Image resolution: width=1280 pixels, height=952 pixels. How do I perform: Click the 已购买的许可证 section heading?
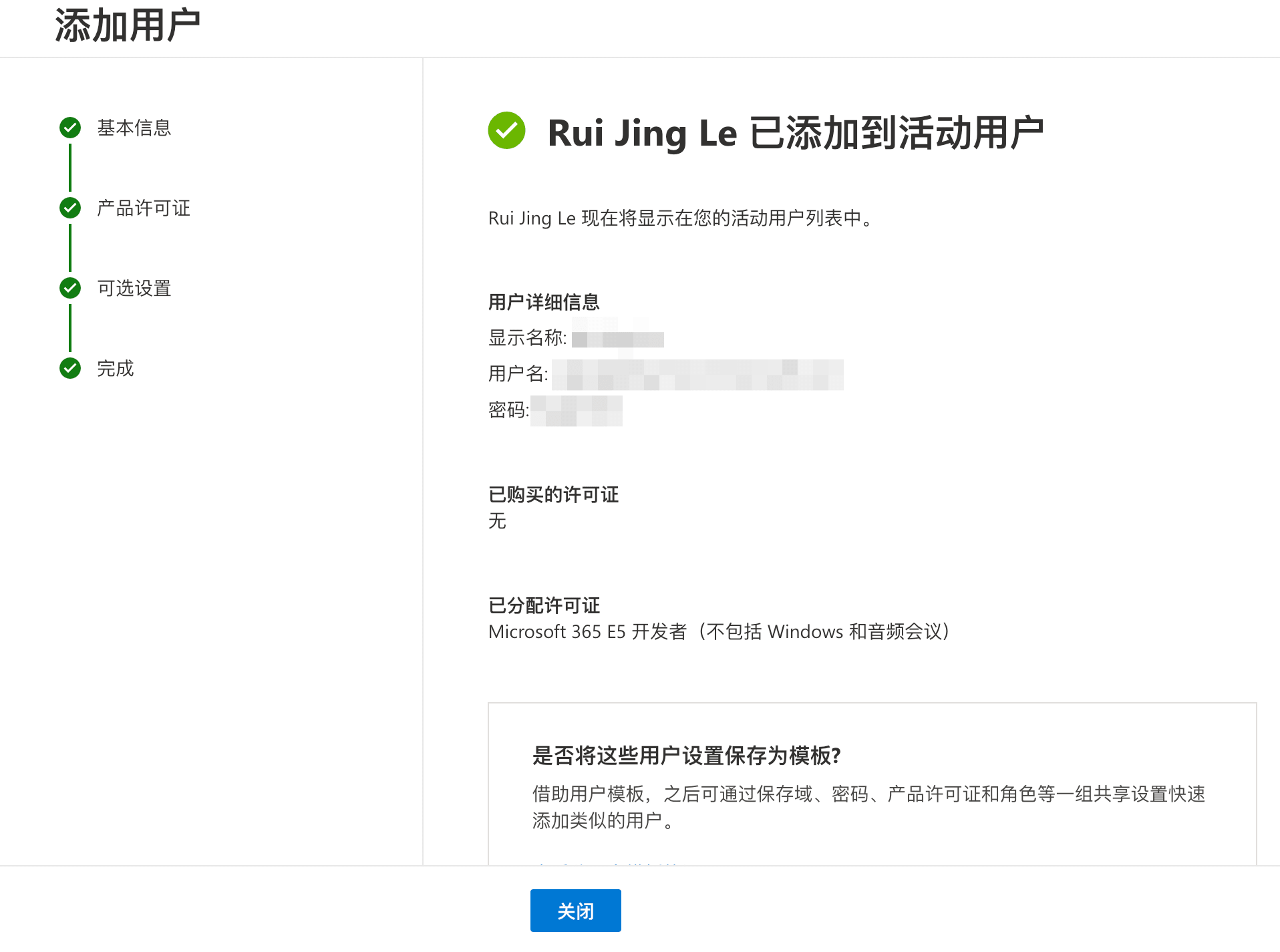(x=553, y=494)
